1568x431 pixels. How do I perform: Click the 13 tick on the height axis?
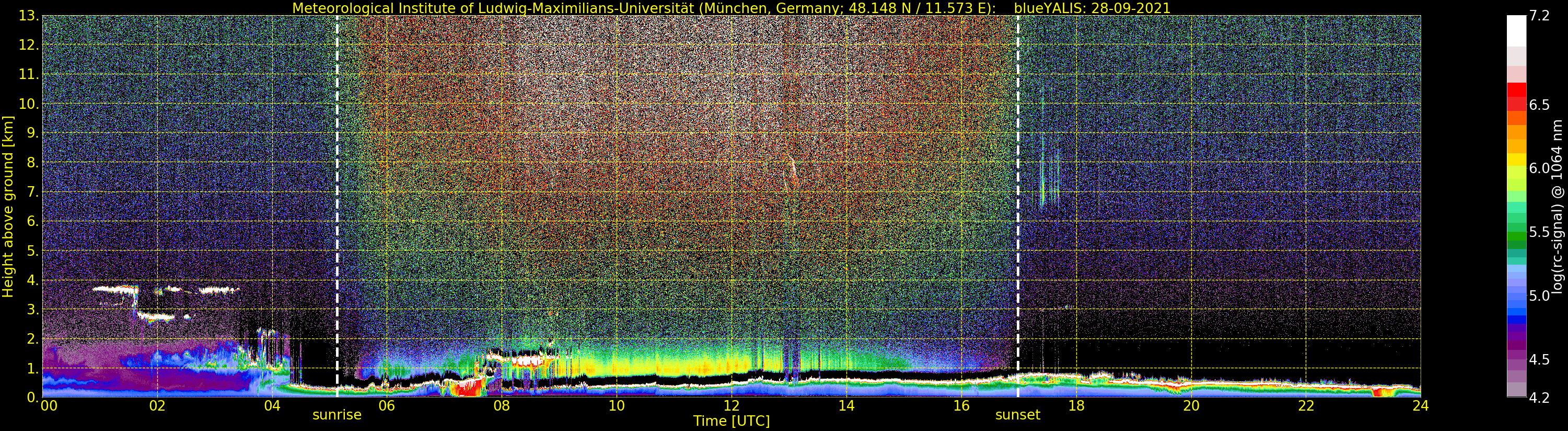29,16
